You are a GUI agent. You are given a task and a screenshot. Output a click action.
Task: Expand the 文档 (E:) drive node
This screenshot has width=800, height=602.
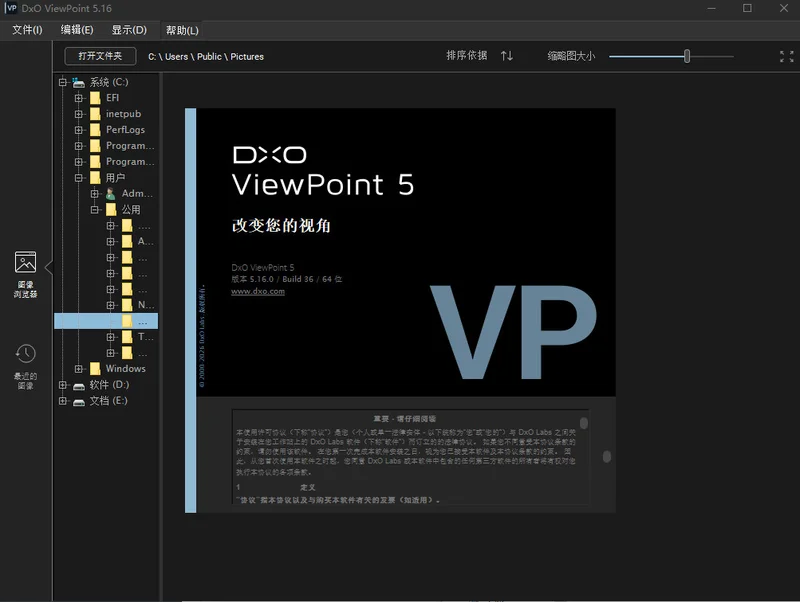(63, 400)
